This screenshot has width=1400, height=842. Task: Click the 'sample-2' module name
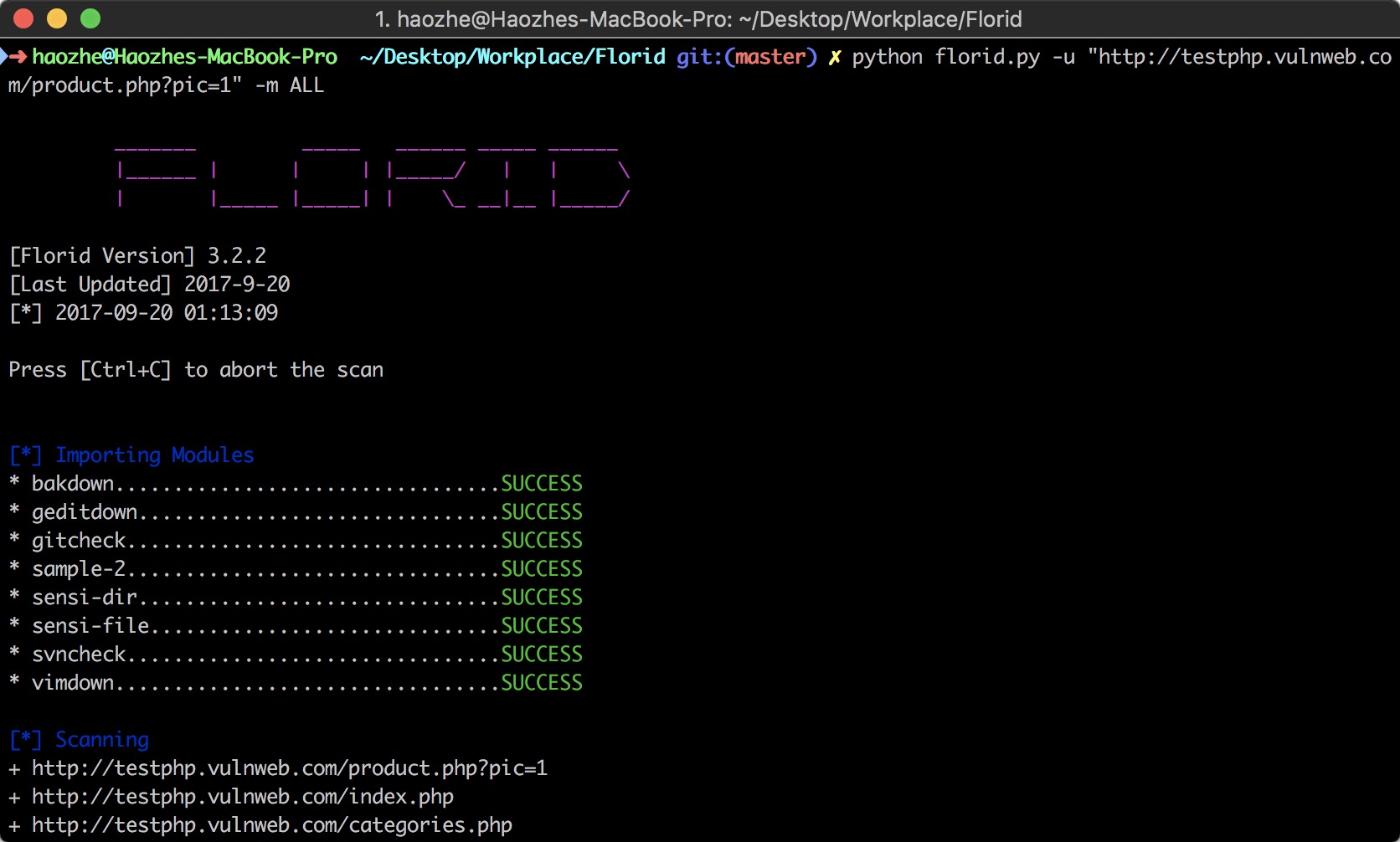coord(79,569)
